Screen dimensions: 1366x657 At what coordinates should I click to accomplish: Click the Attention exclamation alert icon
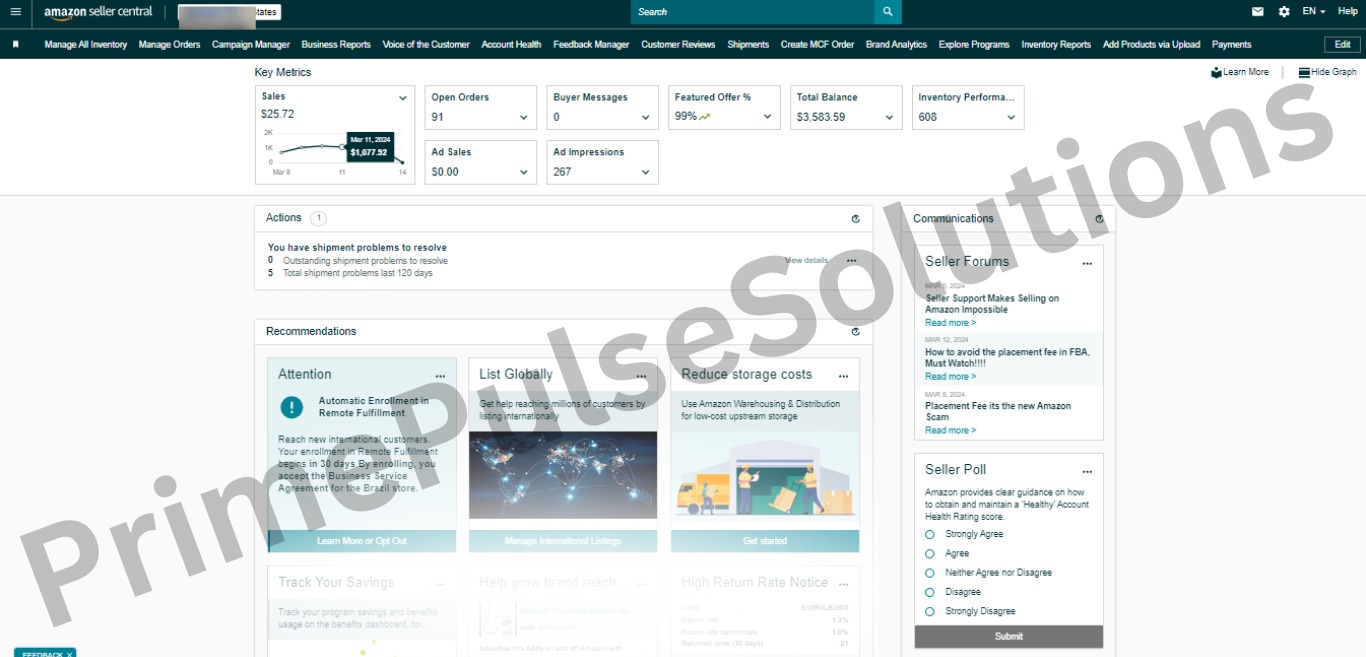click(x=291, y=407)
